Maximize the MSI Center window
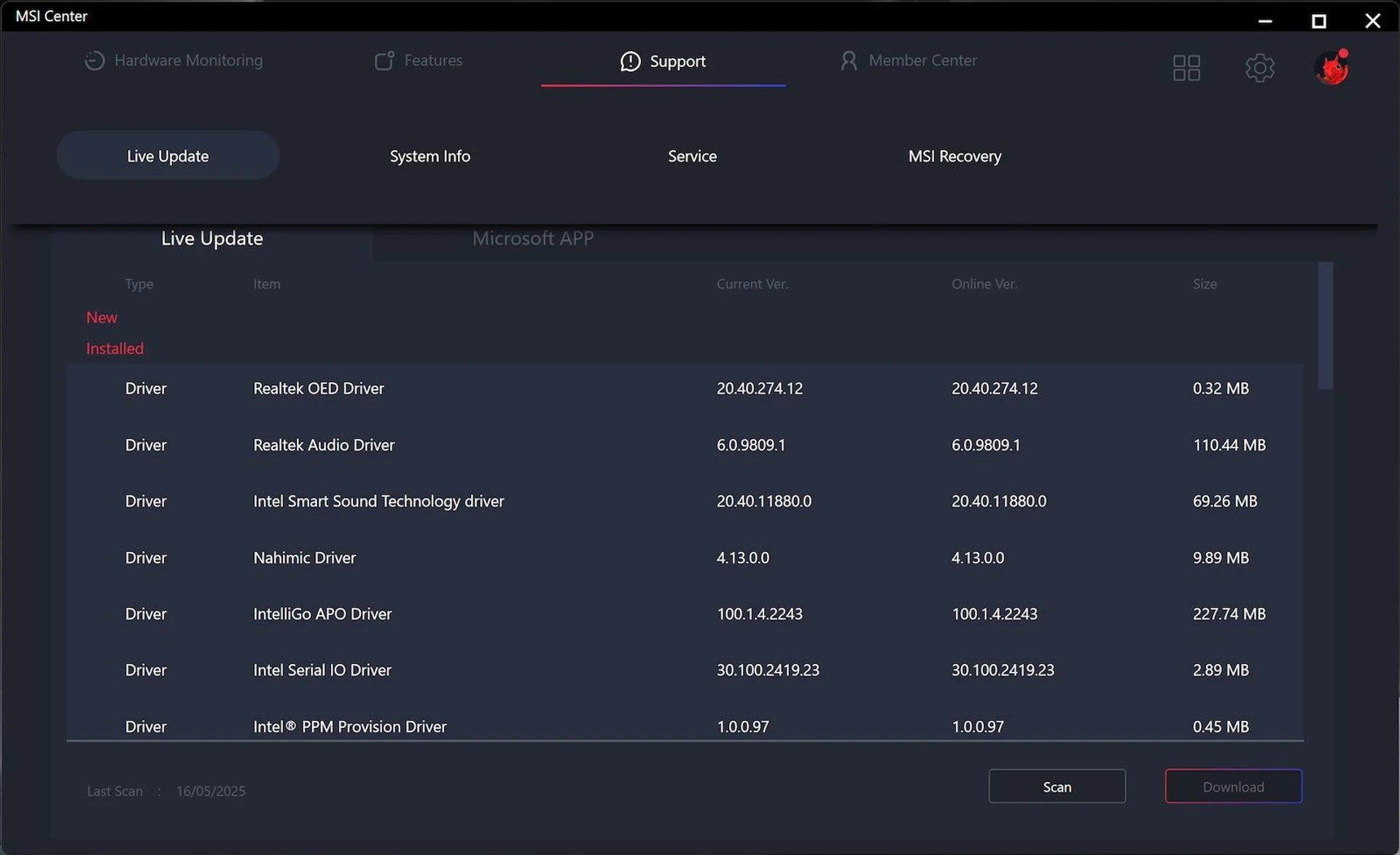This screenshot has width=1400, height=855. pyautogui.click(x=1318, y=20)
